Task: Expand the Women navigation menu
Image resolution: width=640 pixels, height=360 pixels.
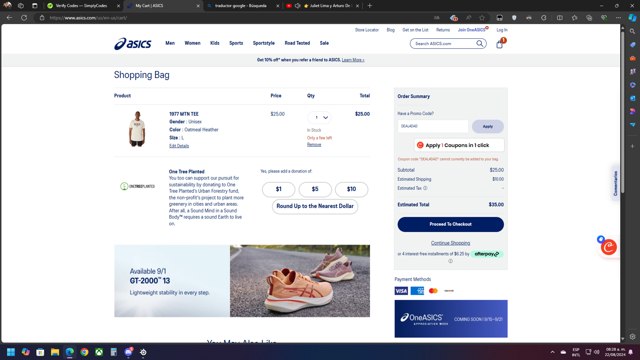Action: click(192, 43)
